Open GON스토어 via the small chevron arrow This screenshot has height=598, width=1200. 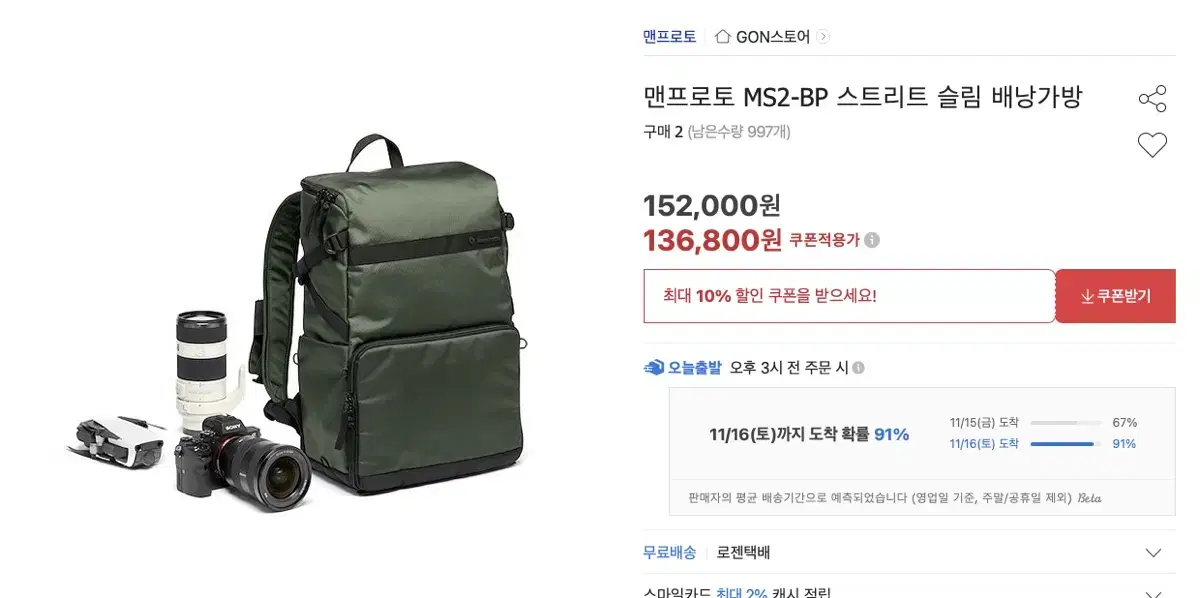coord(823,37)
